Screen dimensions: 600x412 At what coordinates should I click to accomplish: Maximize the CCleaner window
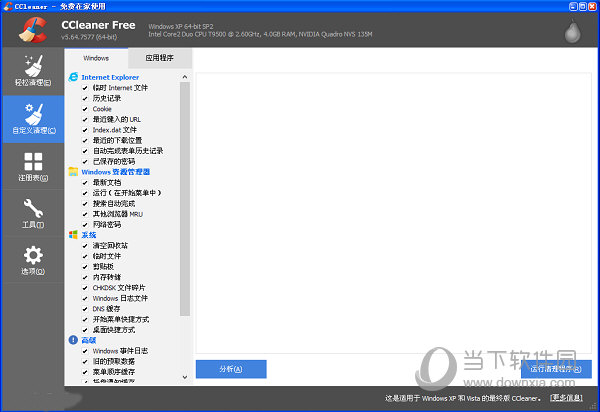click(x=582, y=6)
